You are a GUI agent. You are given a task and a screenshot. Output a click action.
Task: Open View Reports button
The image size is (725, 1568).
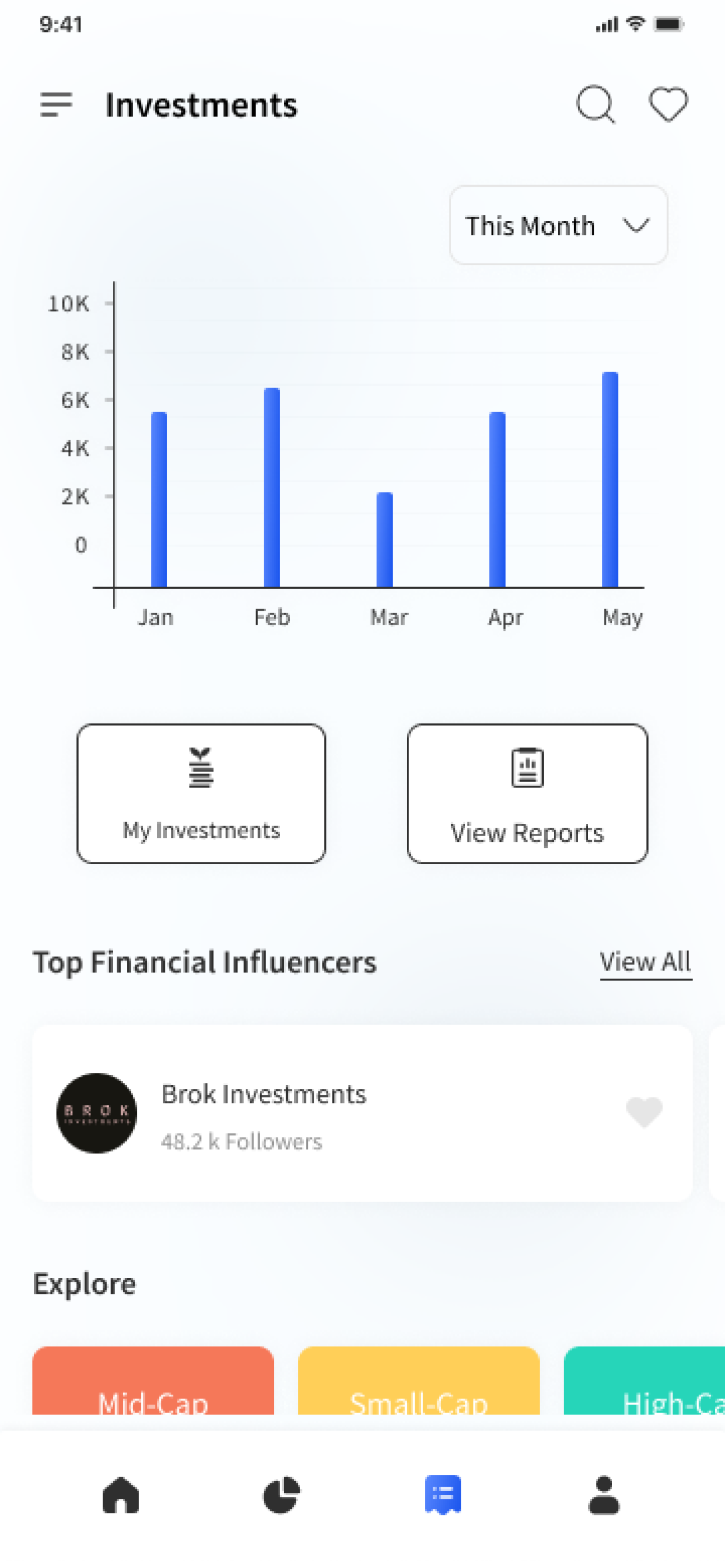point(527,793)
